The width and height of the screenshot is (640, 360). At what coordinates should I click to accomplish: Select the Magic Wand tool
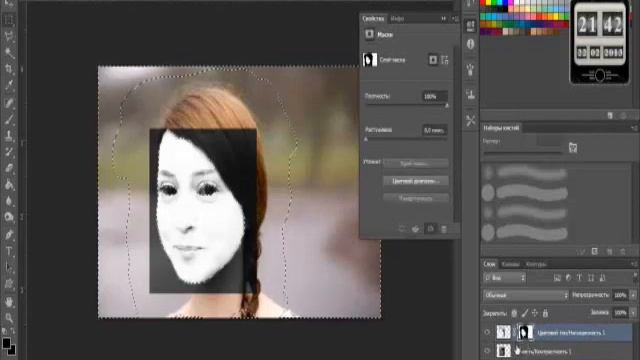tap(9, 52)
